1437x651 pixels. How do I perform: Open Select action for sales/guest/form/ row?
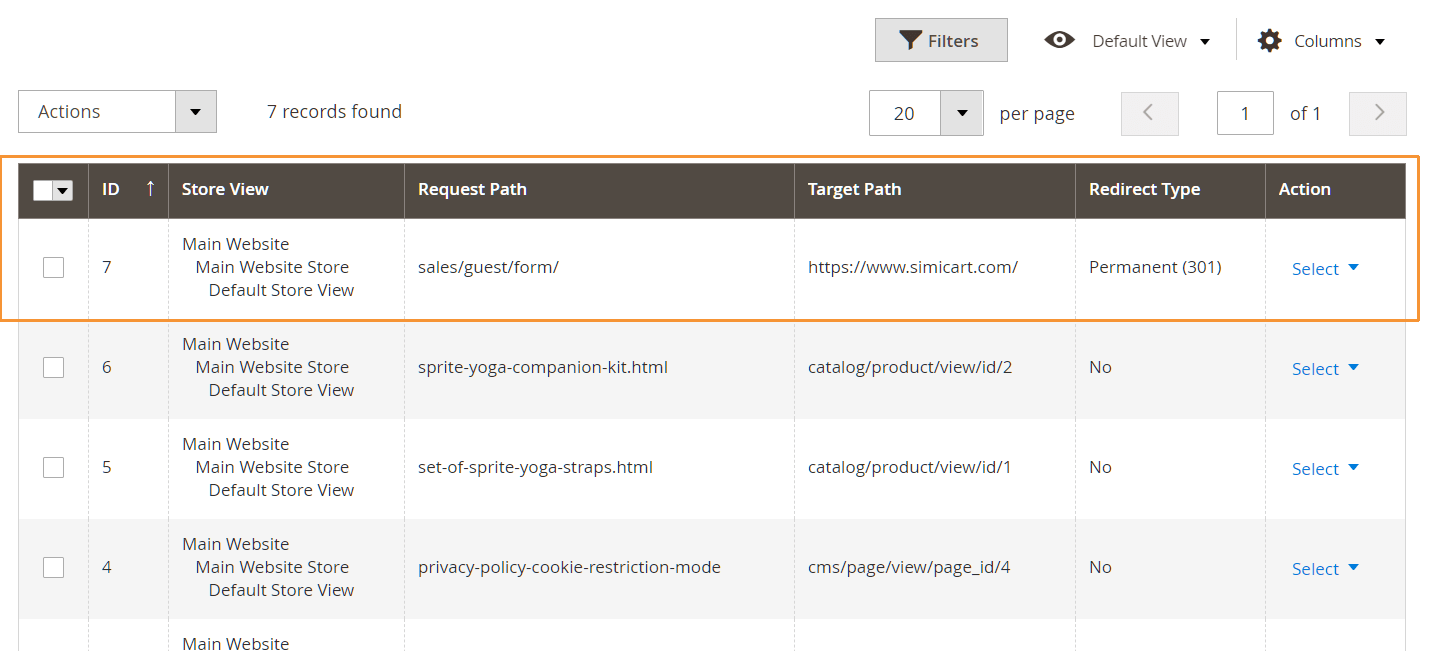(x=1325, y=268)
